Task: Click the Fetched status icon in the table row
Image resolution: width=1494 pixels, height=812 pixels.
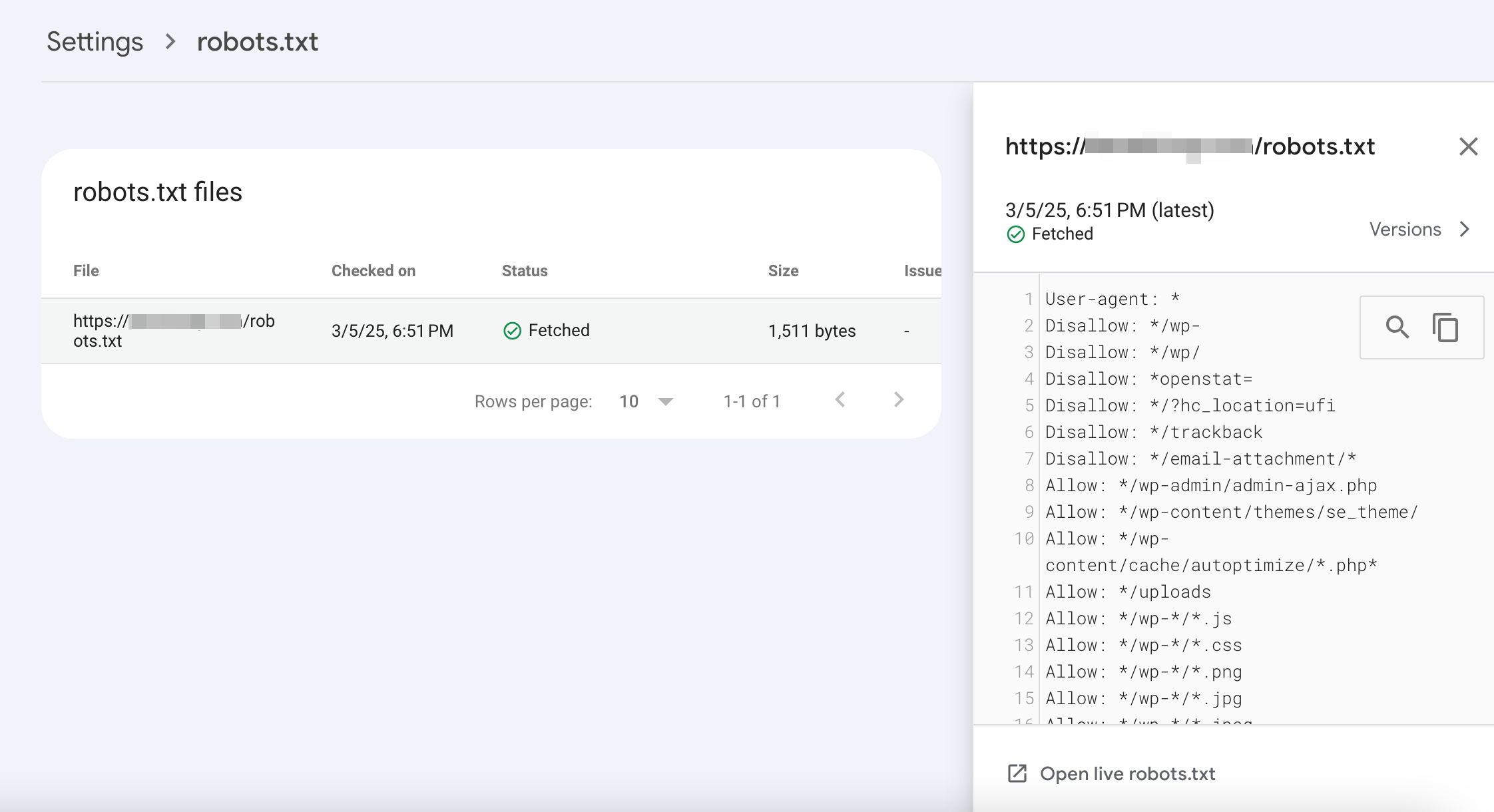Action: [x=512, y=330]
